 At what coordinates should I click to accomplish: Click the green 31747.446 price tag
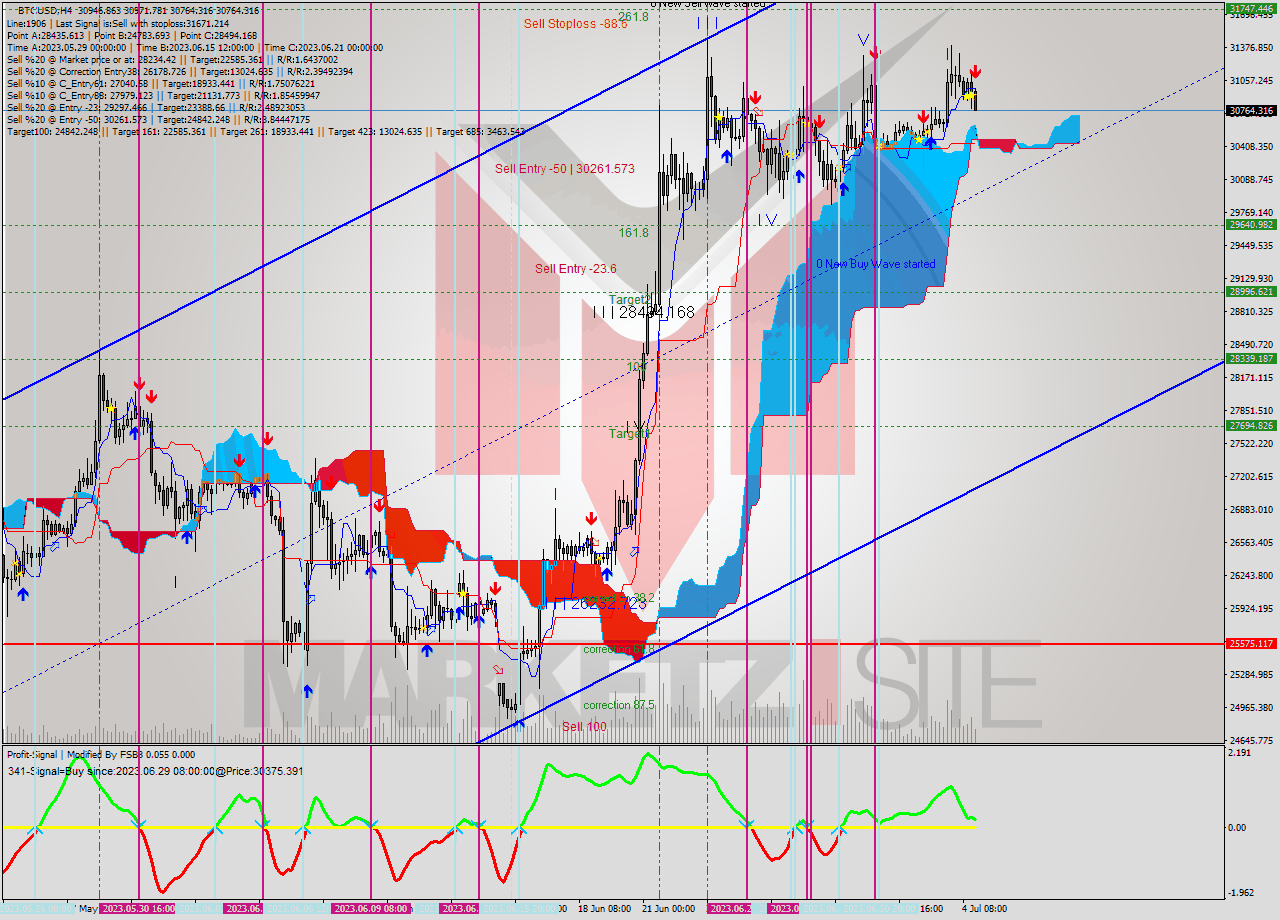pos(1250,8)
